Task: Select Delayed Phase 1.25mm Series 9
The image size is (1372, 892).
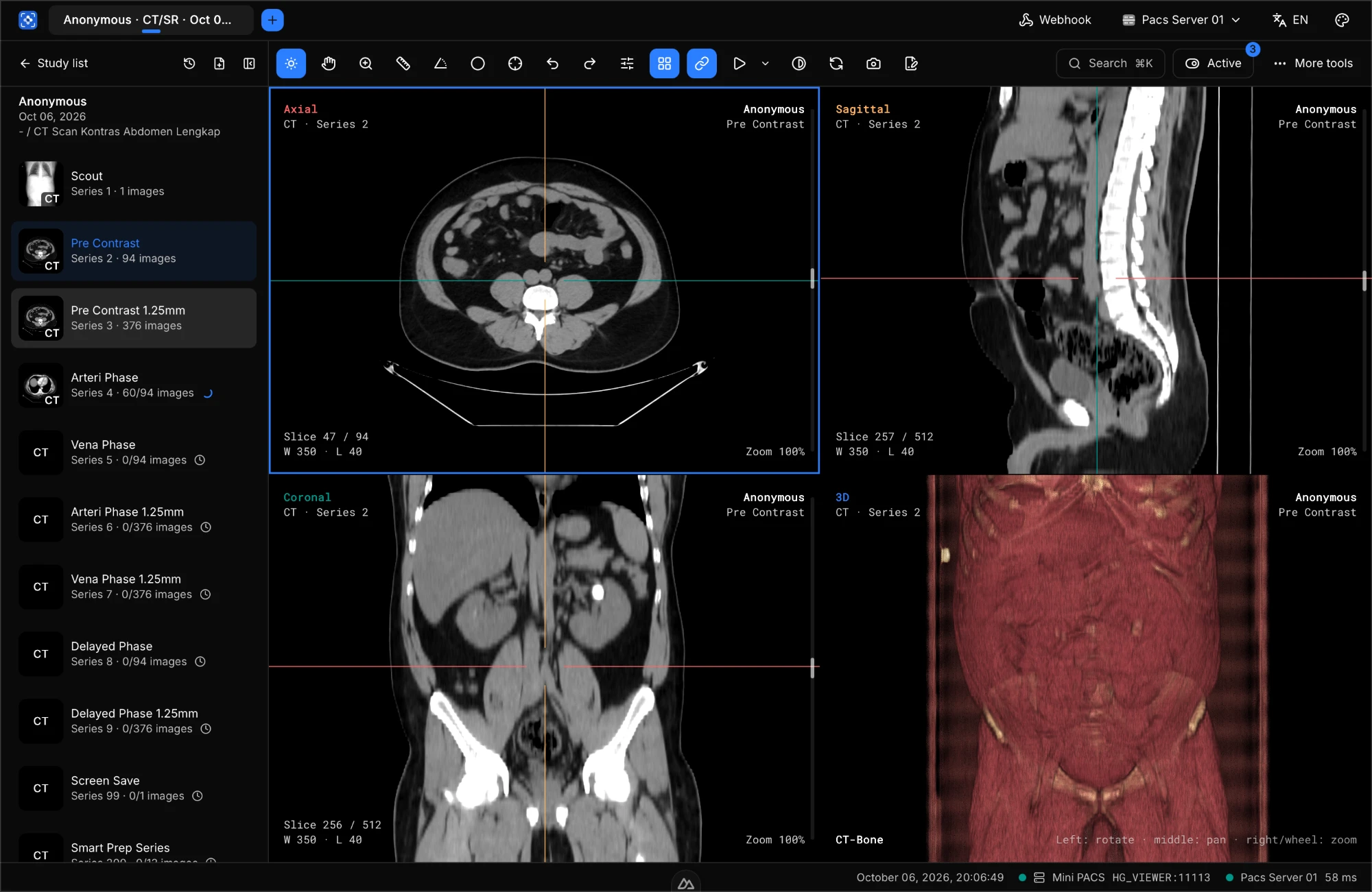Action: [134, 721]
